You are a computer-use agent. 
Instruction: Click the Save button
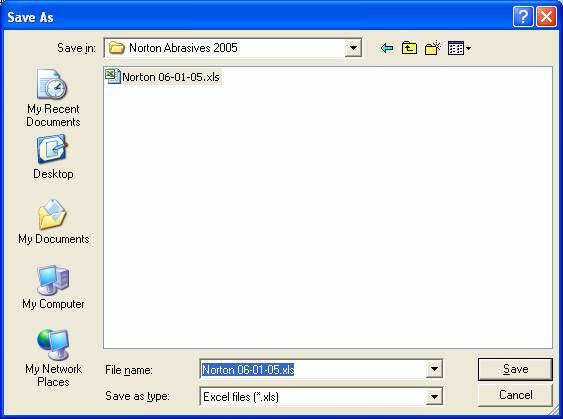[515, 369]
